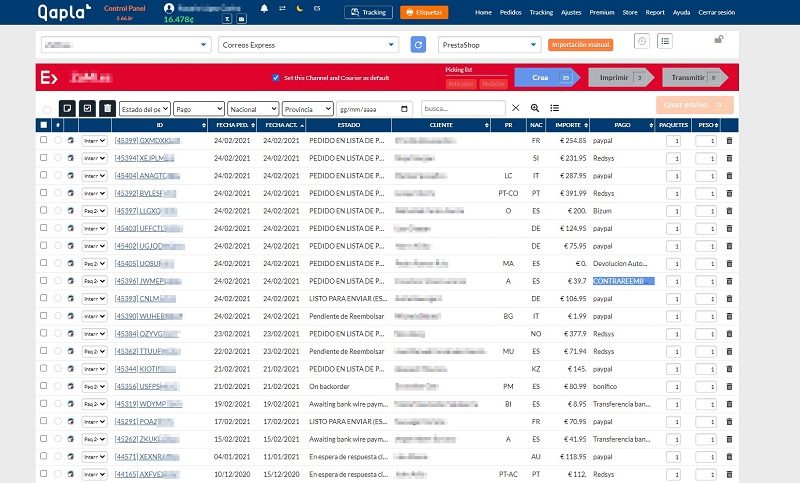Click the busca search field
This screenshot has height=483, width=800.
[463, 108]
